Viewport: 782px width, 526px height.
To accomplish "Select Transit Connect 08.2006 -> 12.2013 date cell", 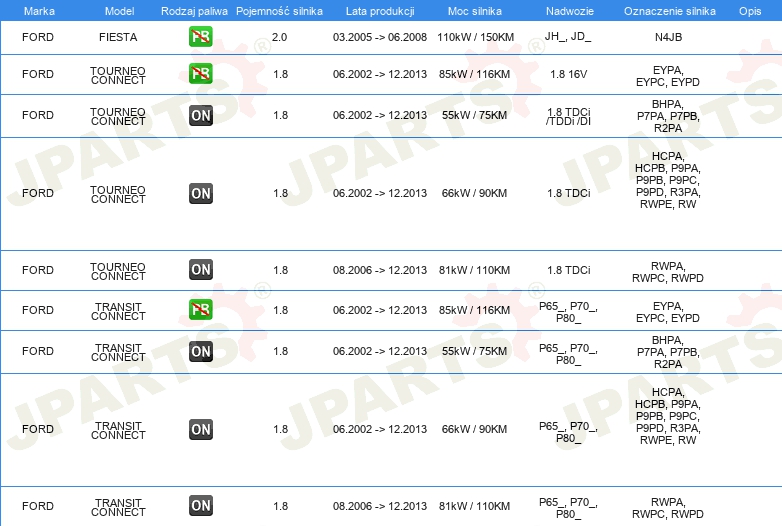I will [380, 506].
